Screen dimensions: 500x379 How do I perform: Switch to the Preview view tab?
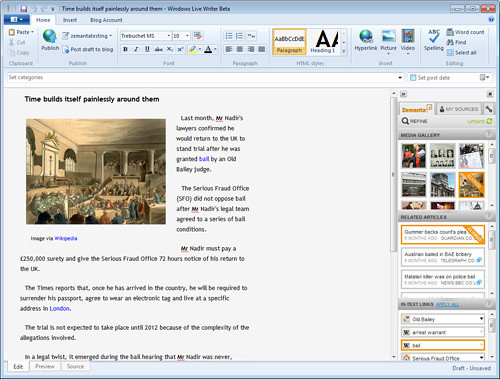pyautogui.click(x=45, y=366)
